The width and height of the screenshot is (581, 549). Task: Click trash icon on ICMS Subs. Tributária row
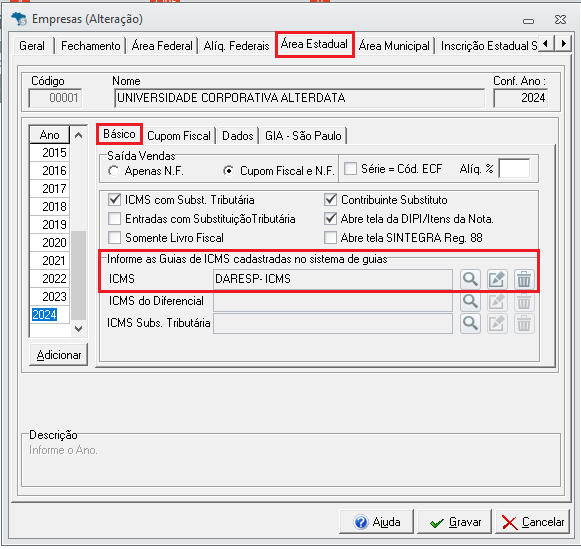pos(524,323)
